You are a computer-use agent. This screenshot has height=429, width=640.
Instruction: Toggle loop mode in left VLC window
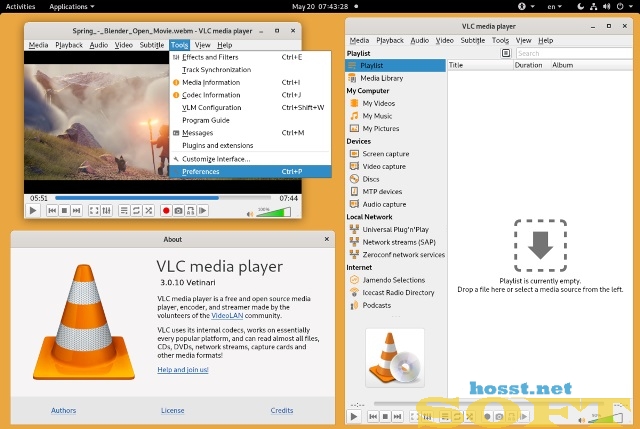pyautogui.click(x=136, y=211)
